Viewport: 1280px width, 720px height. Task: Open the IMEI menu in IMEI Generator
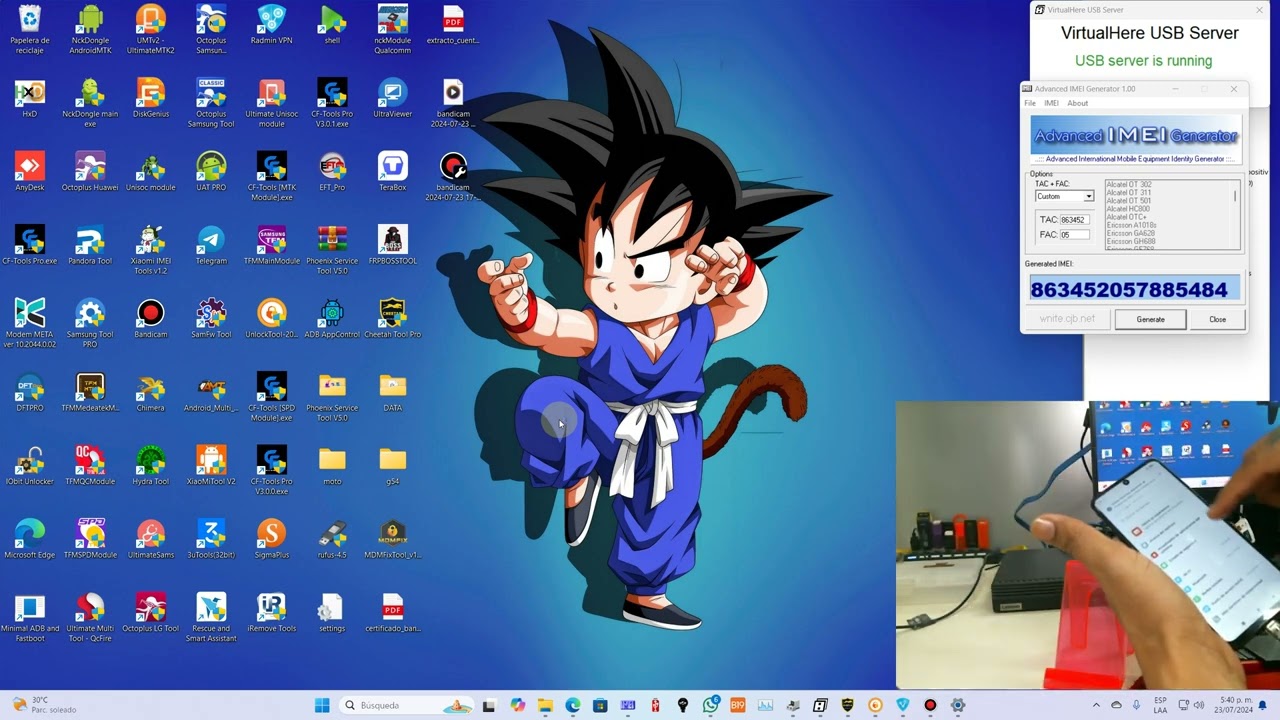click(x=1051, y=103)
